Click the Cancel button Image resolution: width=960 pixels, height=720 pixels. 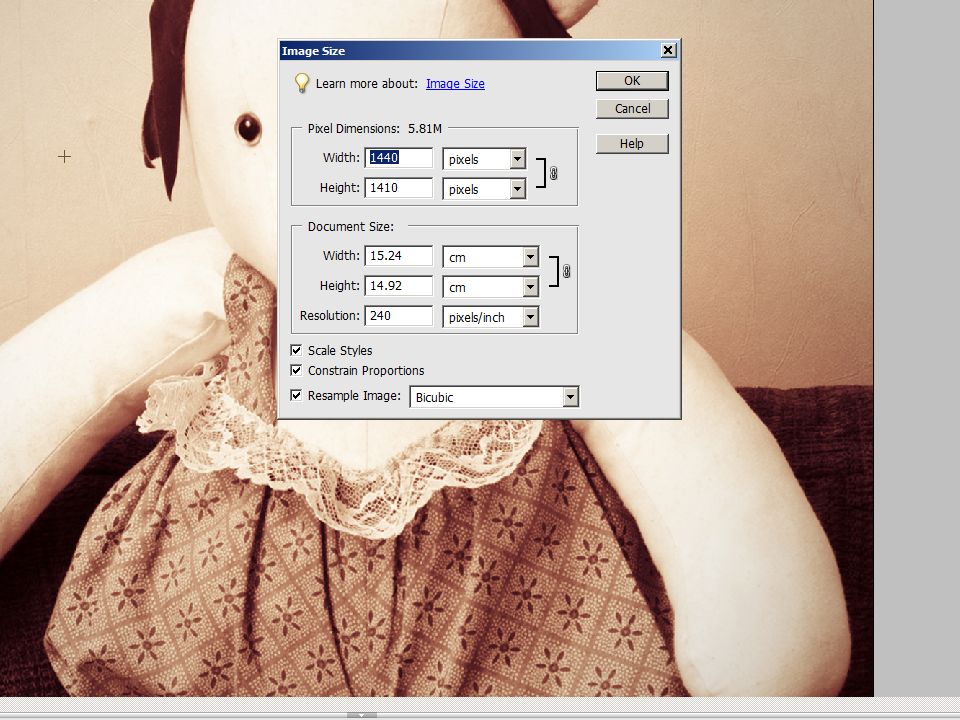coord(632,109)
